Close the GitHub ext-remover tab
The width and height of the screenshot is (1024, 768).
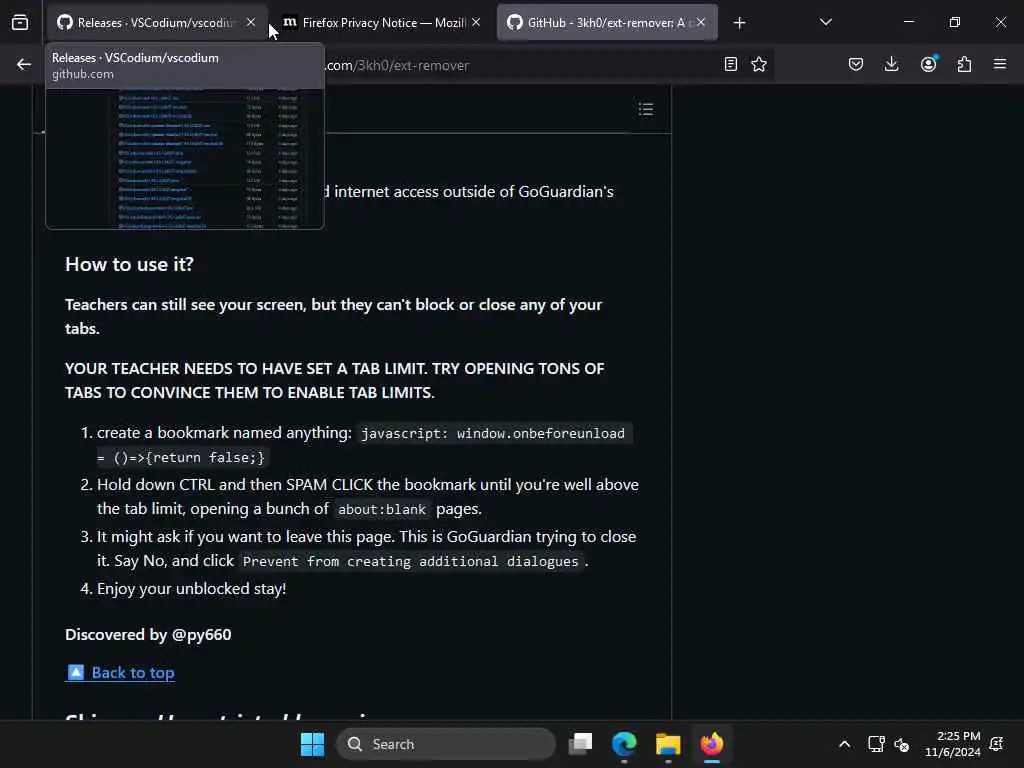[701, 22]
